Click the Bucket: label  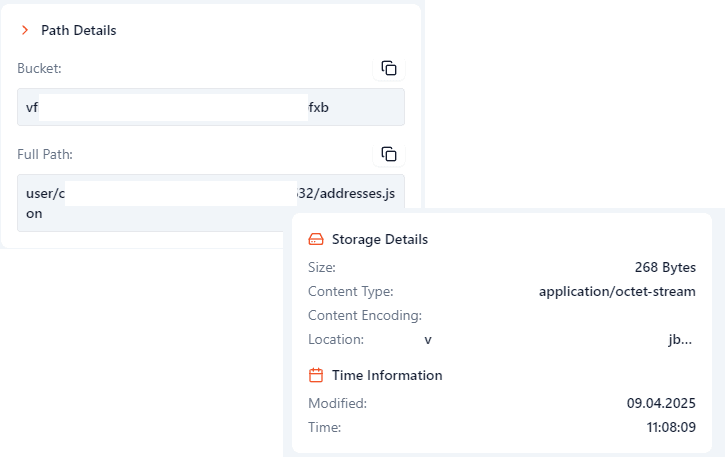click(39, 68)
